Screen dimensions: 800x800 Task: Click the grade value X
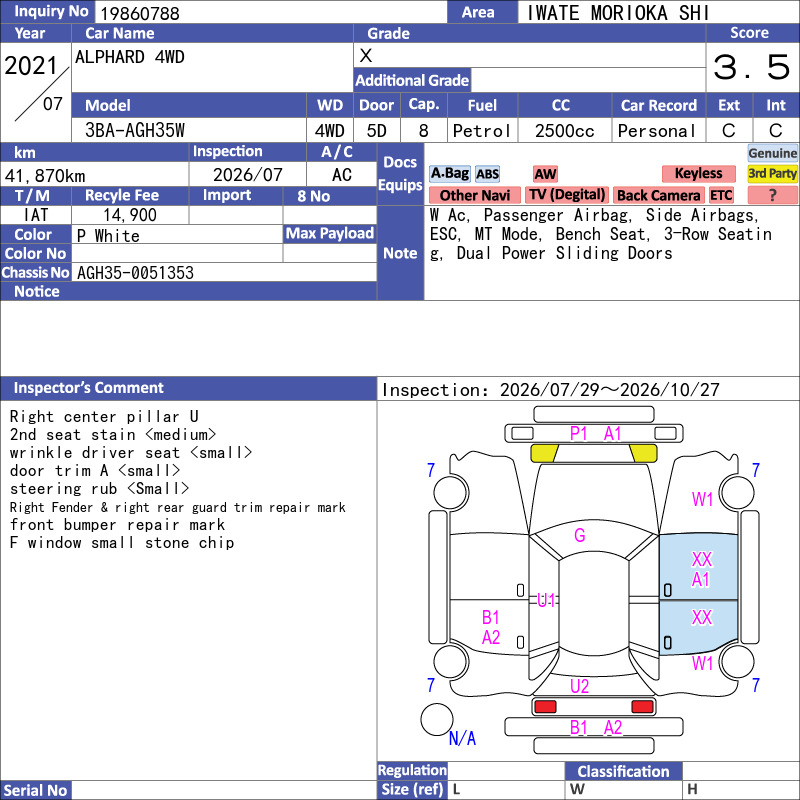click(x=366, y=55)
